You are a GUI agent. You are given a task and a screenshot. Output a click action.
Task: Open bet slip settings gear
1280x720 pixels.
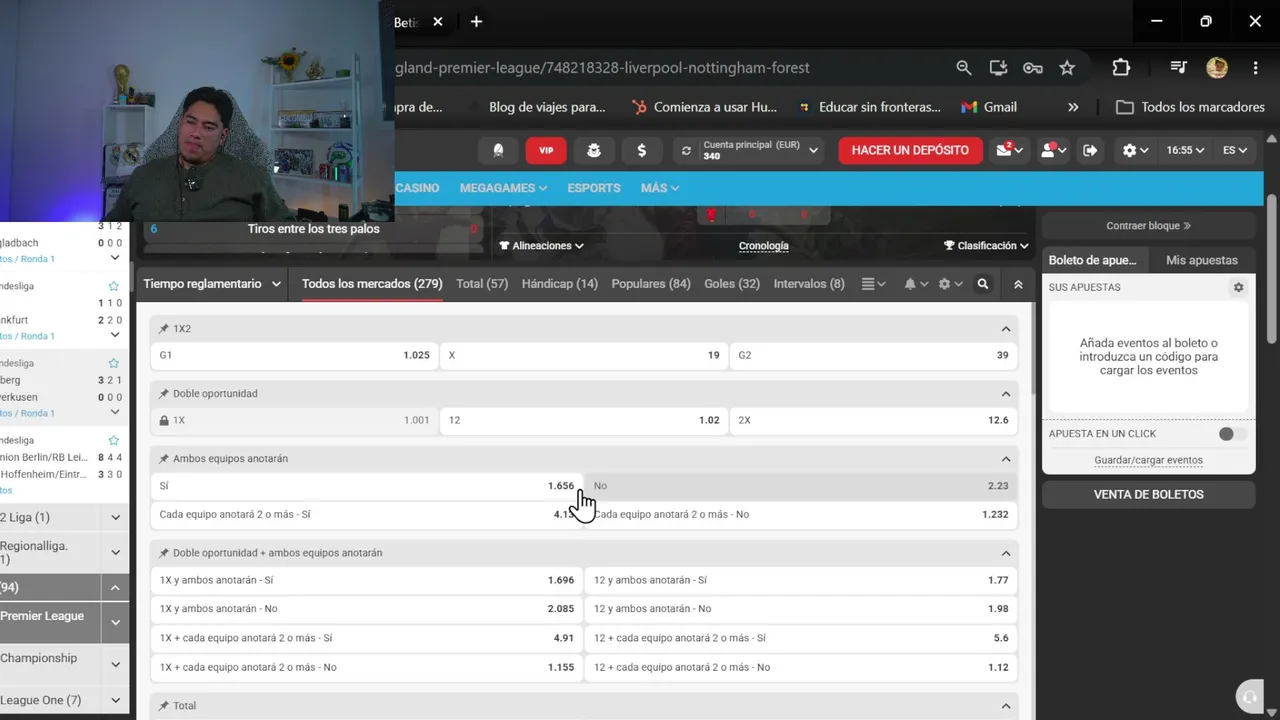(1238, 287)
